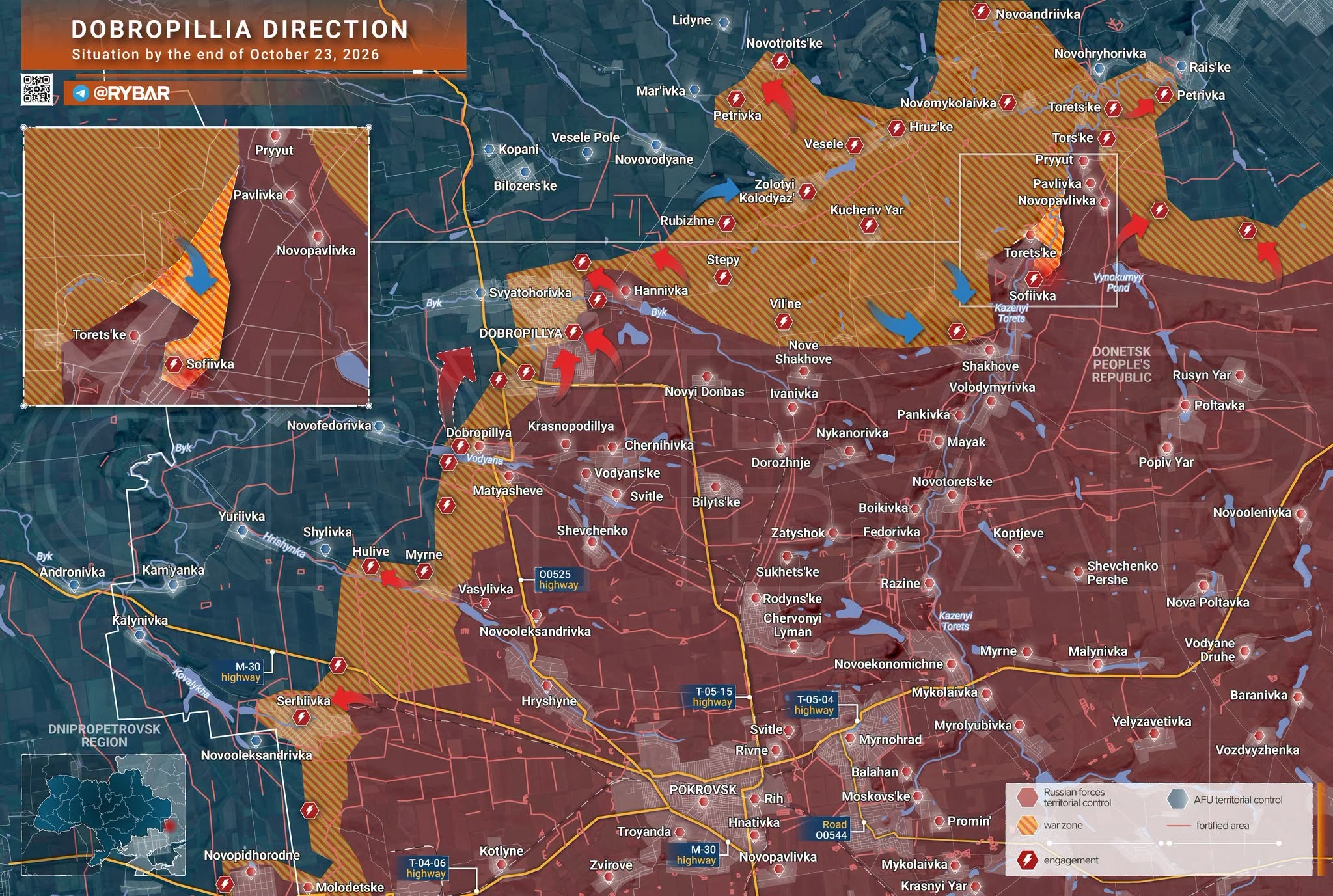Click the engagement marker next to DOBROPILLYA

click(x=573, y=332)
